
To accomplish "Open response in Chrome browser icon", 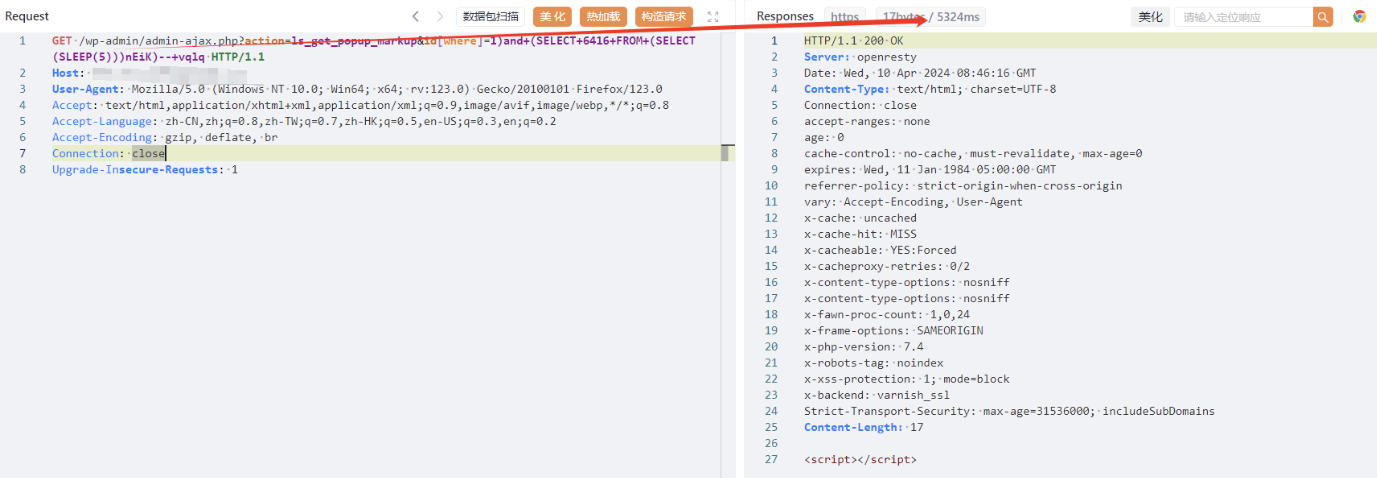I will (x=1359, y=16).
